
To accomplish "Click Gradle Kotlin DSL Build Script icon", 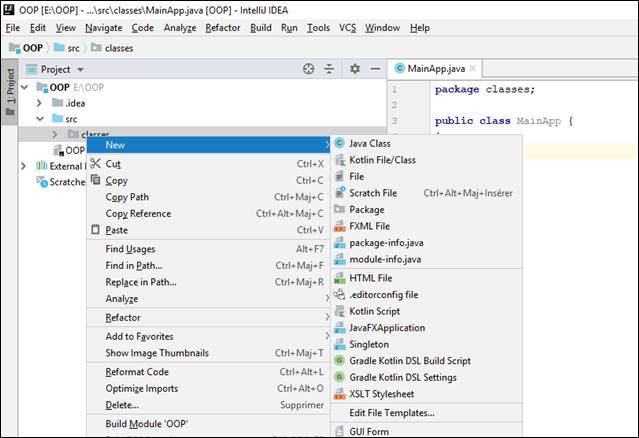I will point(339,361).
